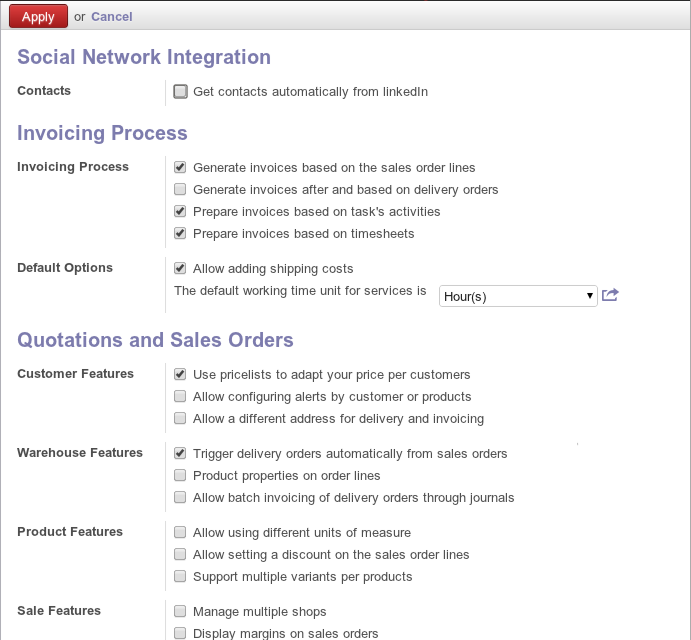Enable configuring alerts by customer or products
Screen dimensions: 691x640
coord(180,397)
